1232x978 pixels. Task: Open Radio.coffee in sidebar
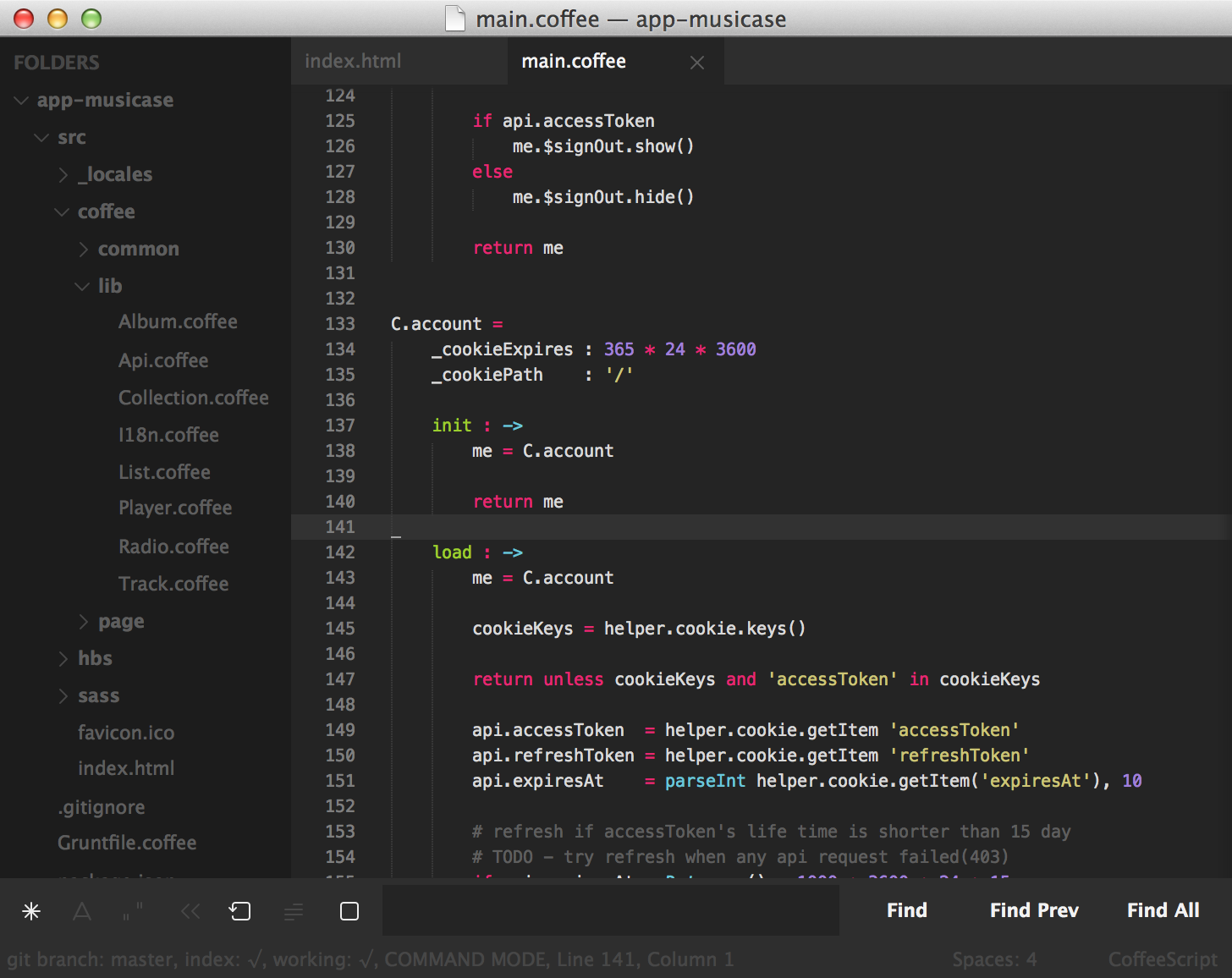[173, 547]
